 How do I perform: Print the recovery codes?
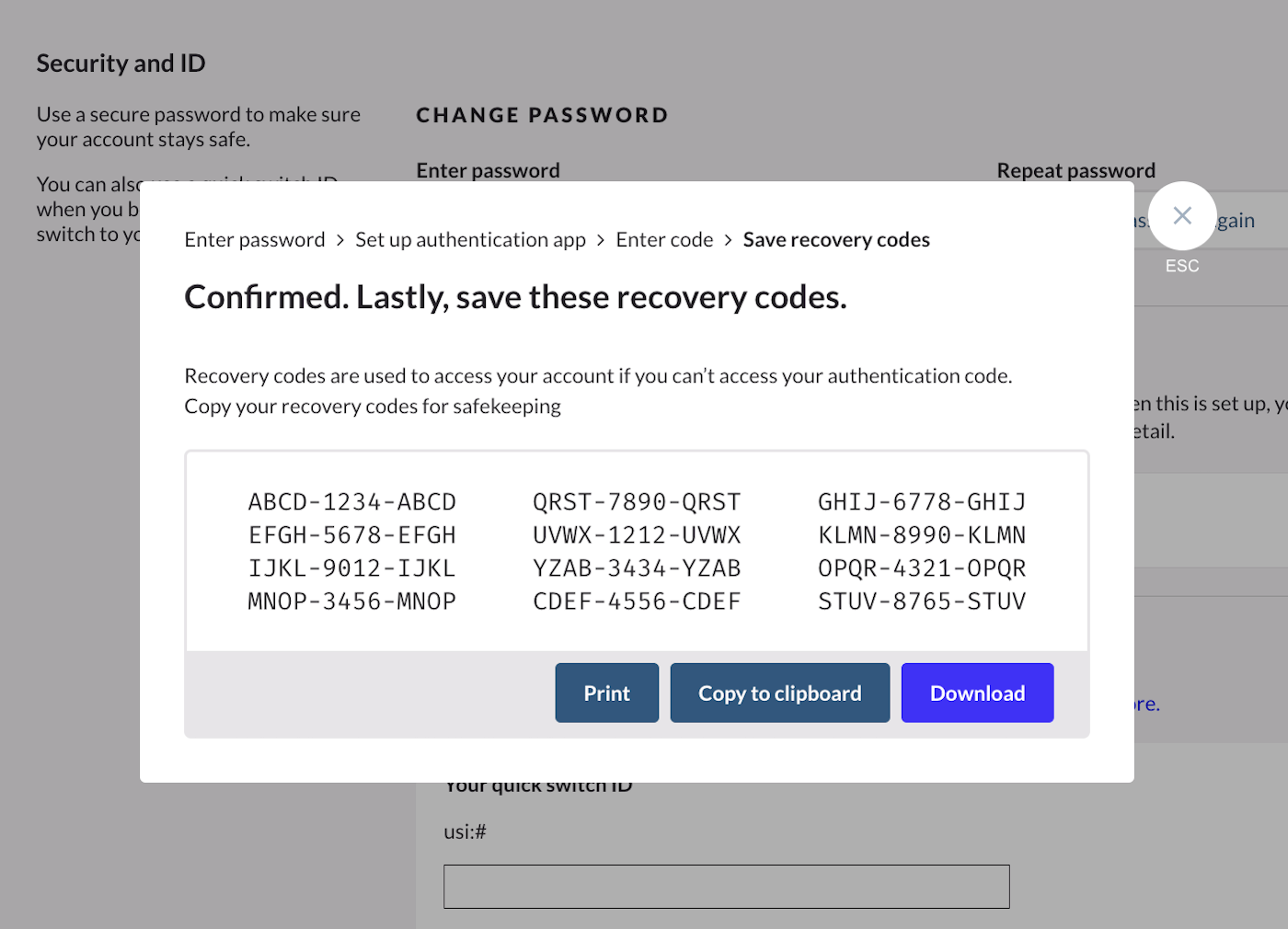606,694
